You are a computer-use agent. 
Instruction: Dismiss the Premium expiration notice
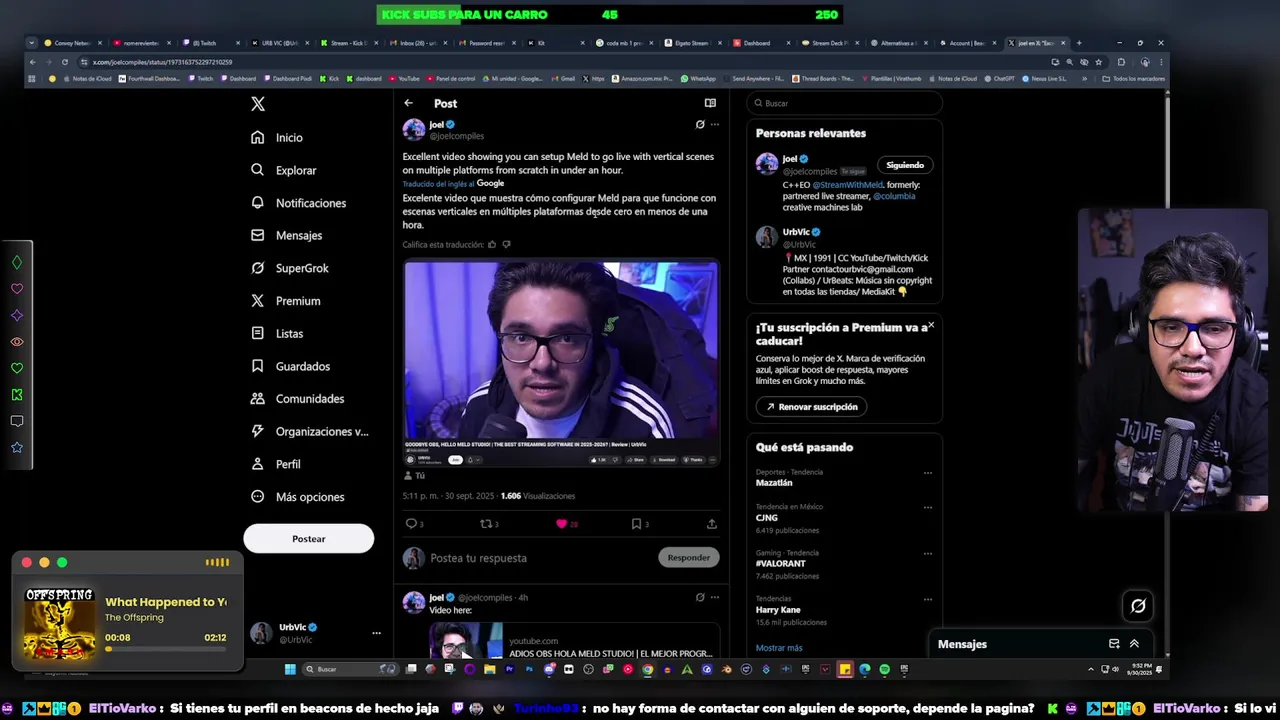(x=930, y=326)
